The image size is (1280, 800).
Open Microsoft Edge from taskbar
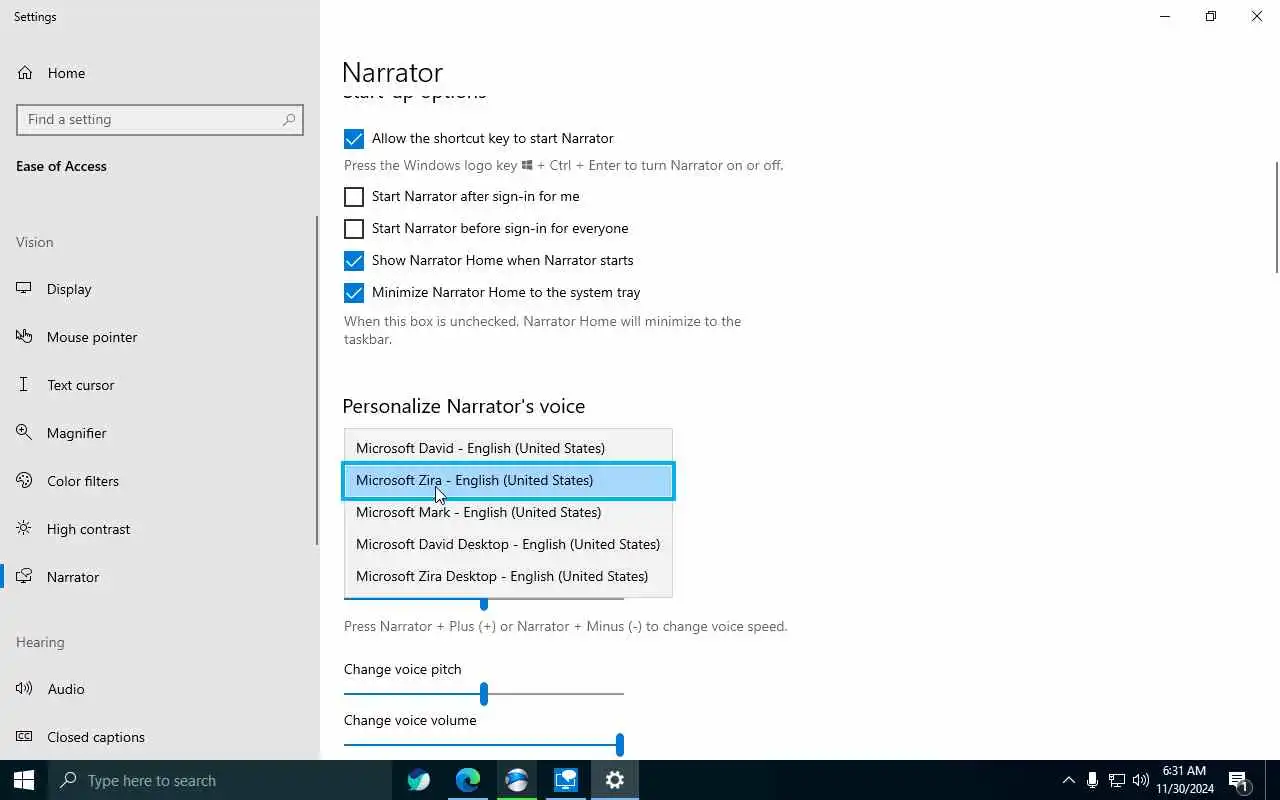(x=468, y=780)
